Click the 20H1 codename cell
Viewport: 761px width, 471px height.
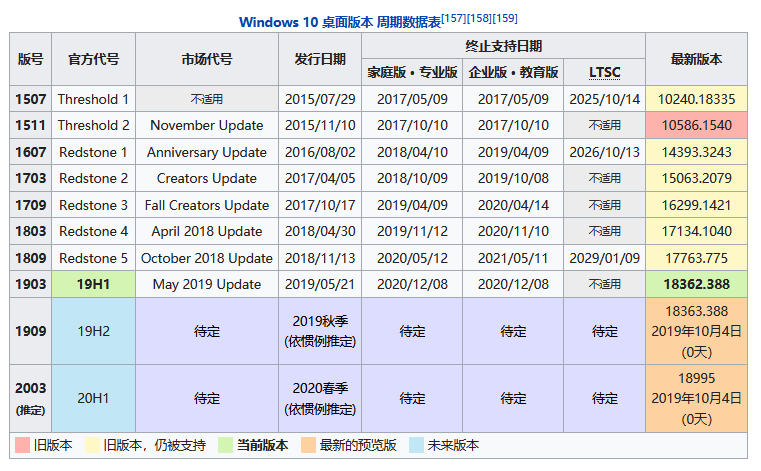click(93, 398)
